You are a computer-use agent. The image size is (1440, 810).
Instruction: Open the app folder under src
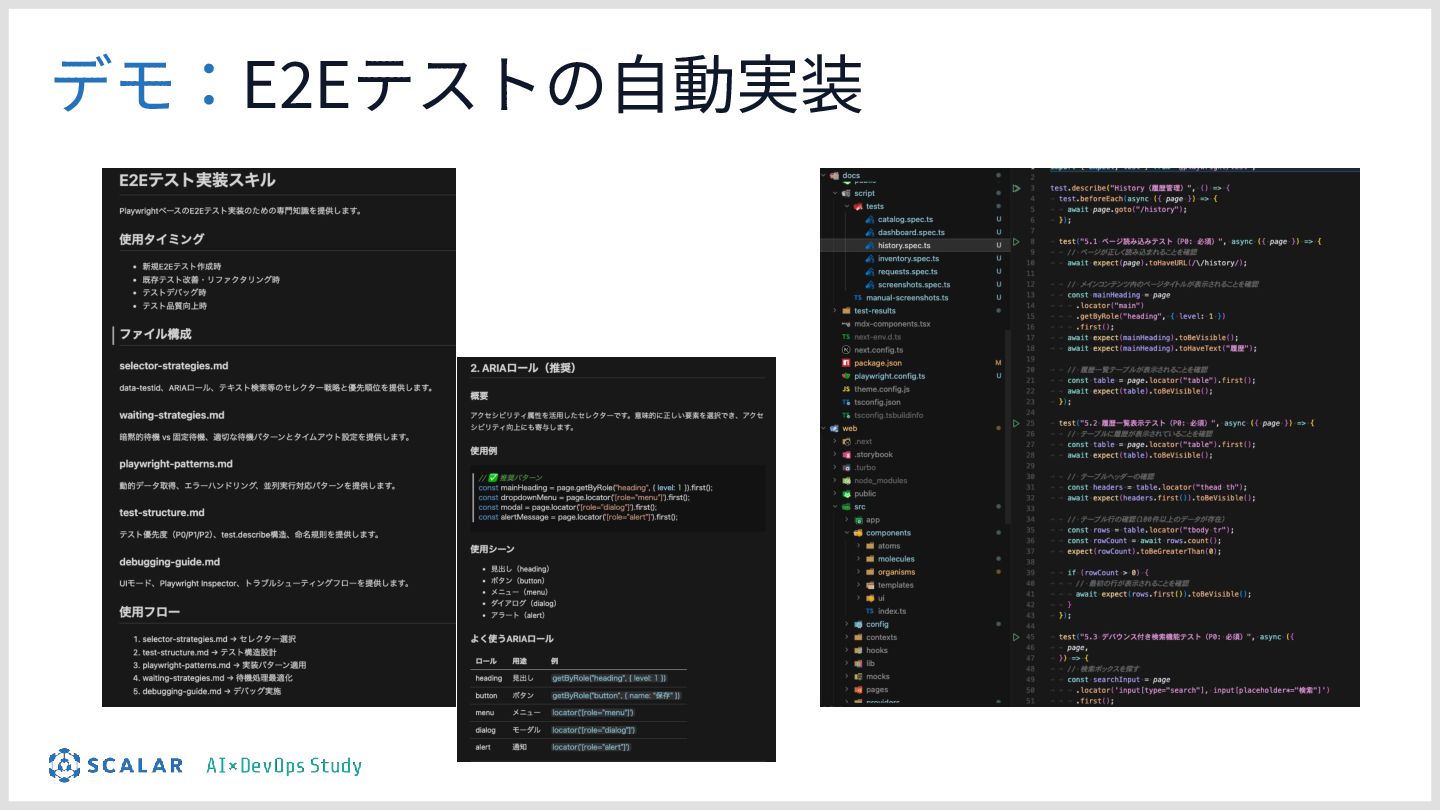pos(872,520)
